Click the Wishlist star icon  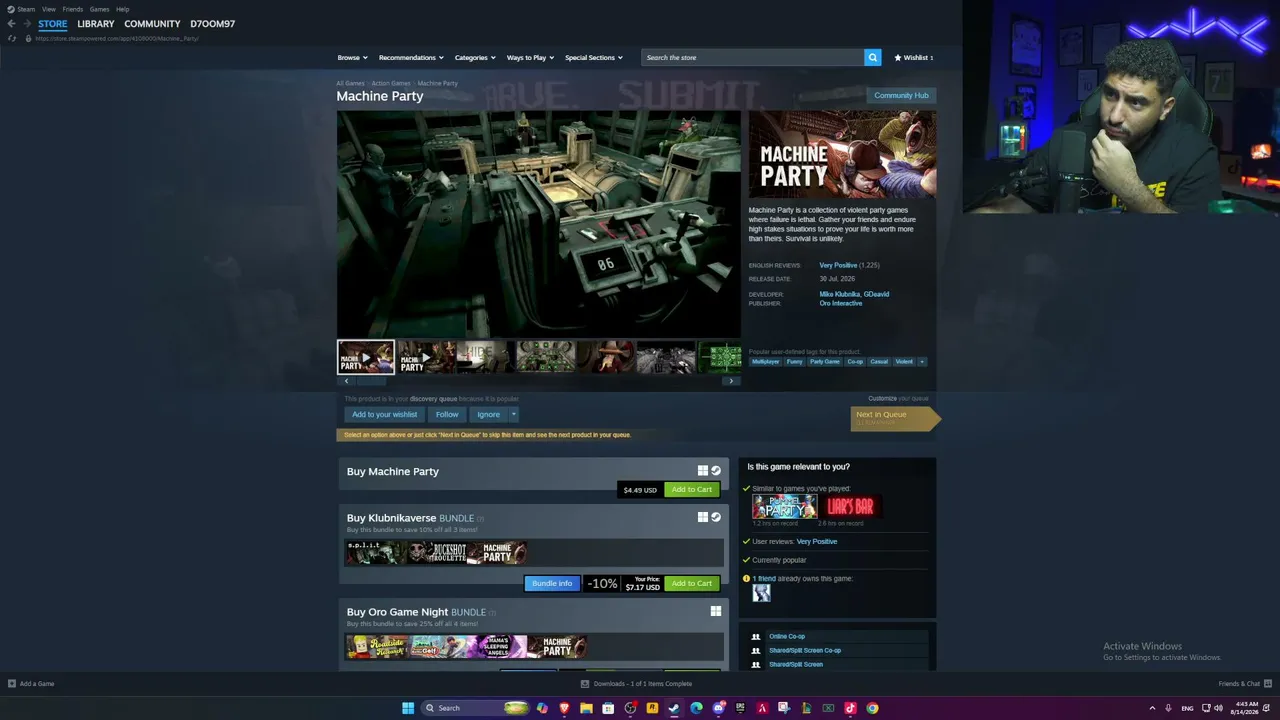pyautogui.click(x=898, y=58)
